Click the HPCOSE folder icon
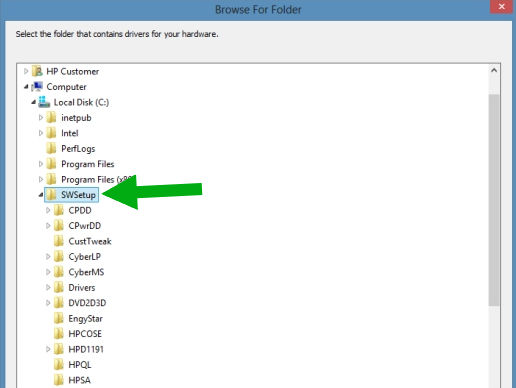 click(59, 334)
